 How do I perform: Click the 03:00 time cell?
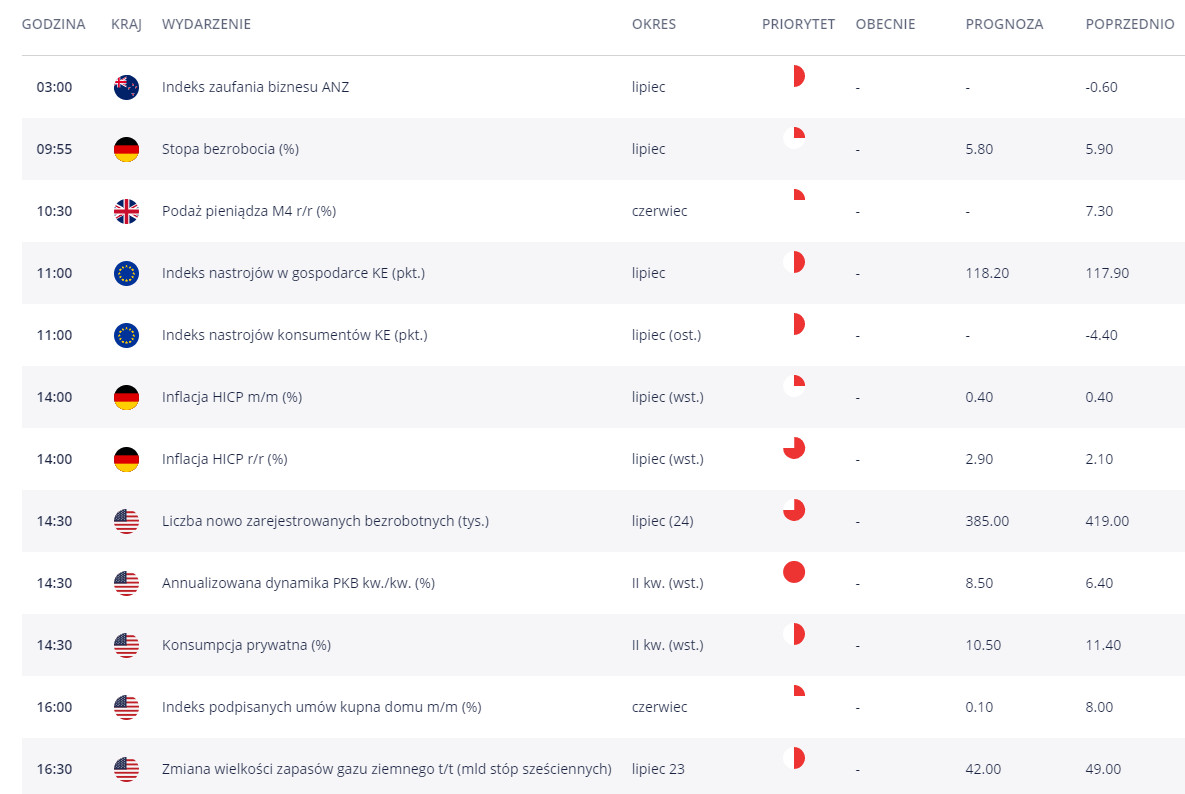coord(54,87)
